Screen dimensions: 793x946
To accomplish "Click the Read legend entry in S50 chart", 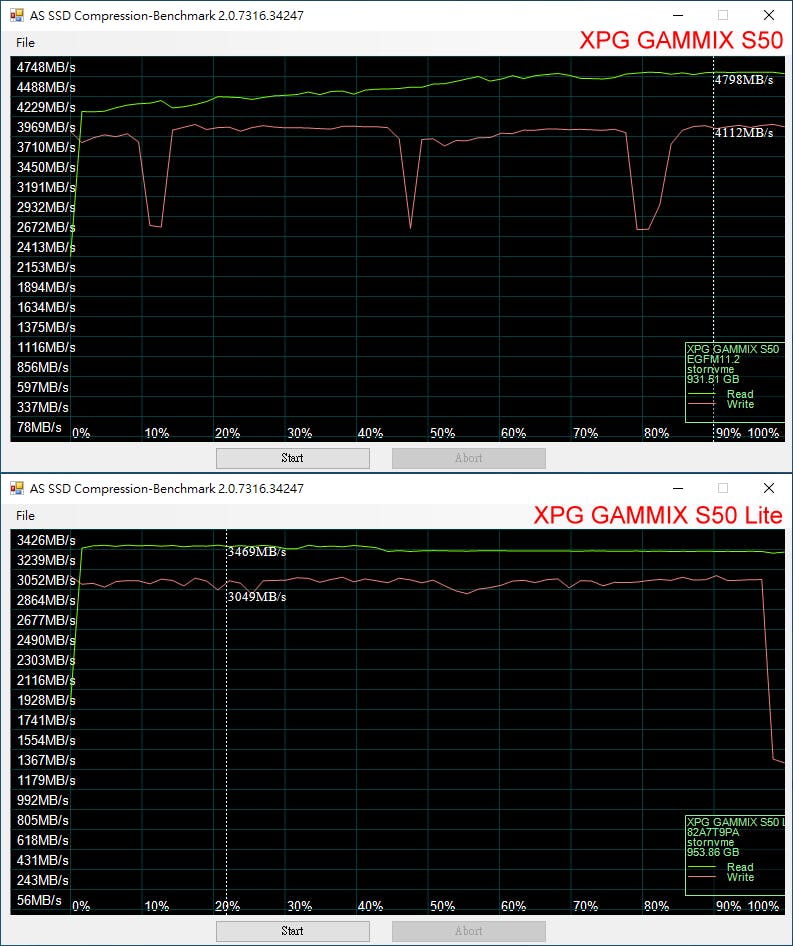I will pos(721,395).
